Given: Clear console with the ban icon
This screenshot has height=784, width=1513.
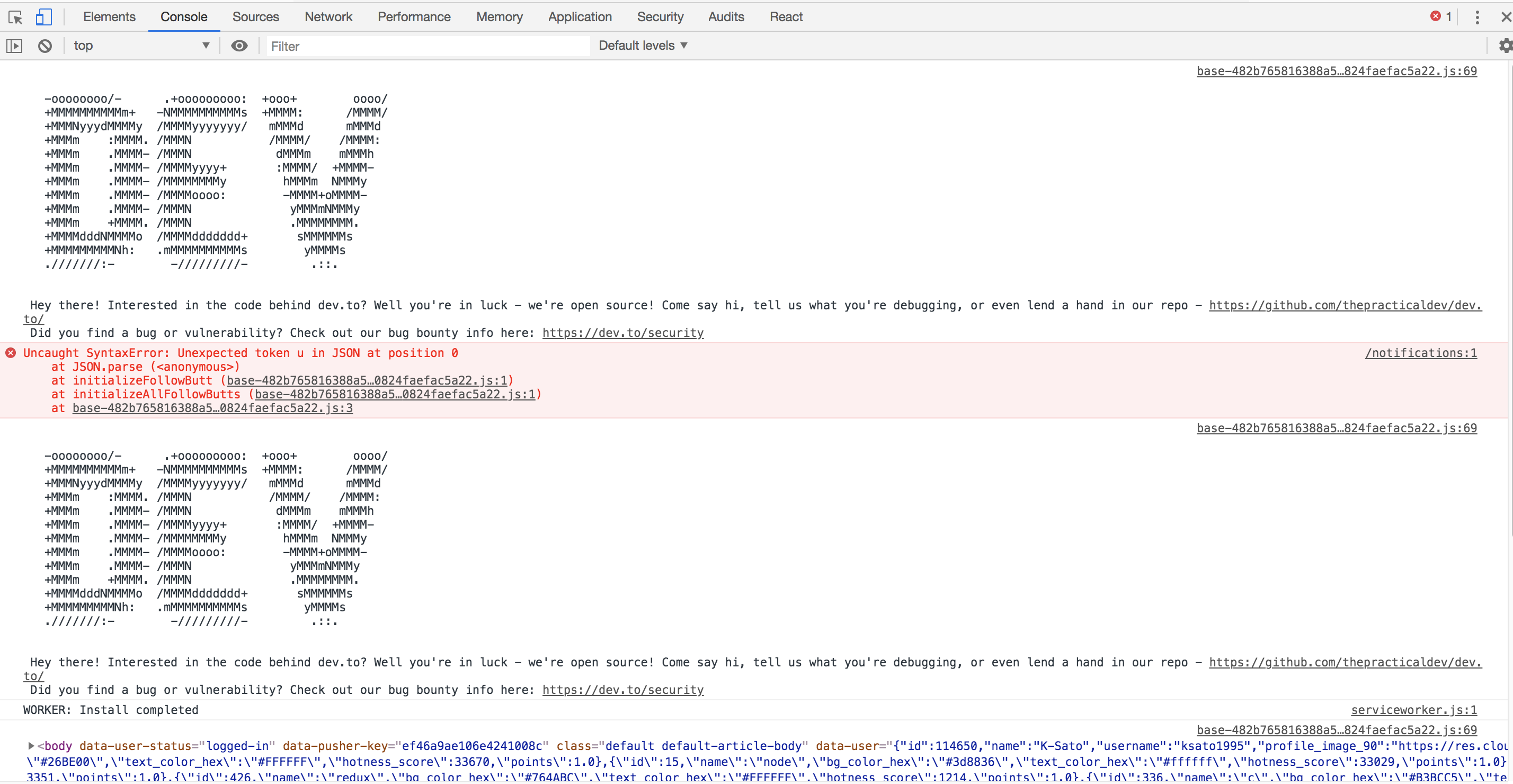Looking at the screenshot, I should click(x=45, y=46).
